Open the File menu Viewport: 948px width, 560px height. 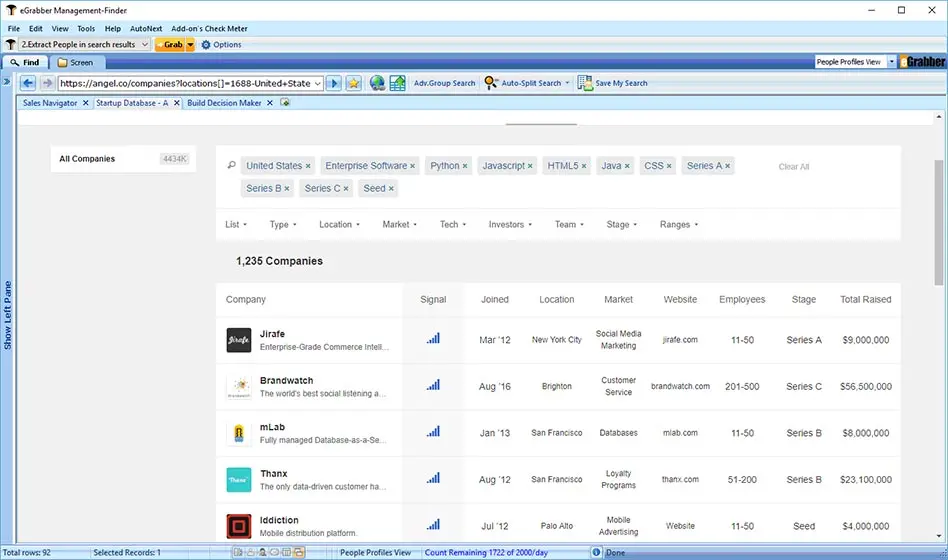14,28
